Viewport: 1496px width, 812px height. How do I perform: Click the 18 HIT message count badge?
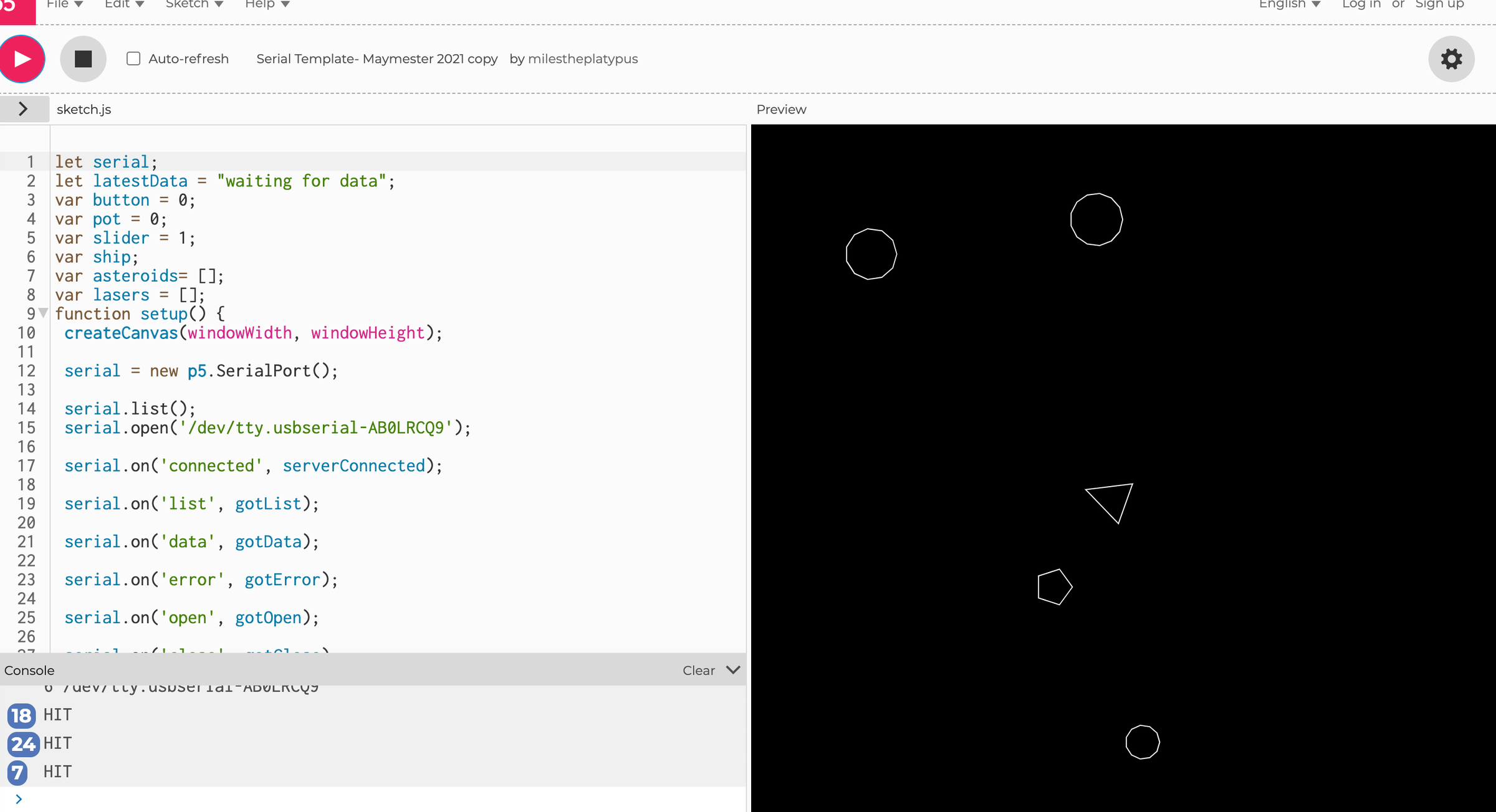coord(21,715)
